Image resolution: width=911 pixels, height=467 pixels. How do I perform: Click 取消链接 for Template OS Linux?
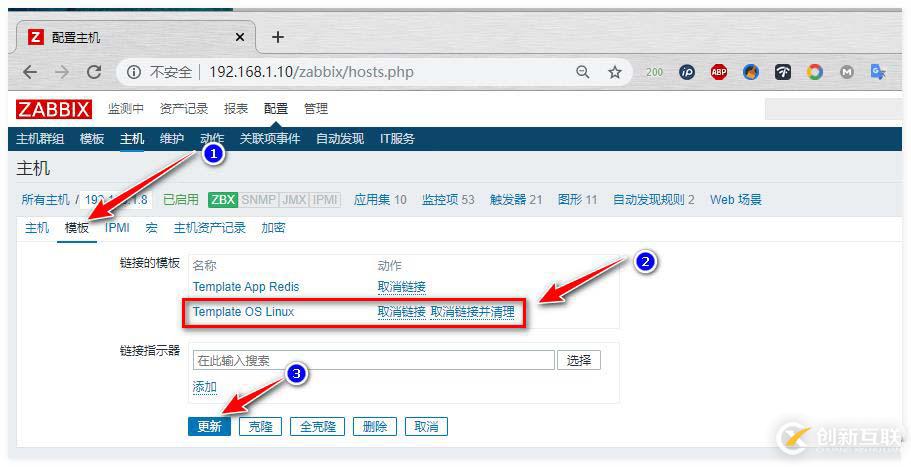[x=401, y=312]
